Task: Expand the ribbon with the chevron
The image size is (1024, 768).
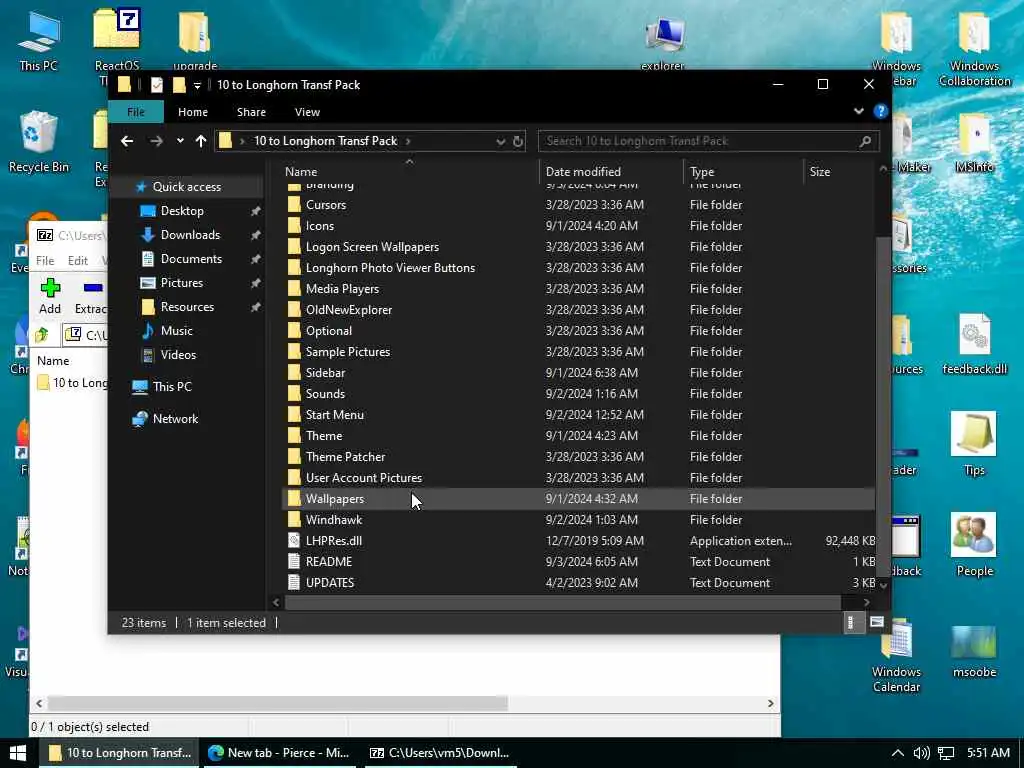Action: [x=859, y=111]
